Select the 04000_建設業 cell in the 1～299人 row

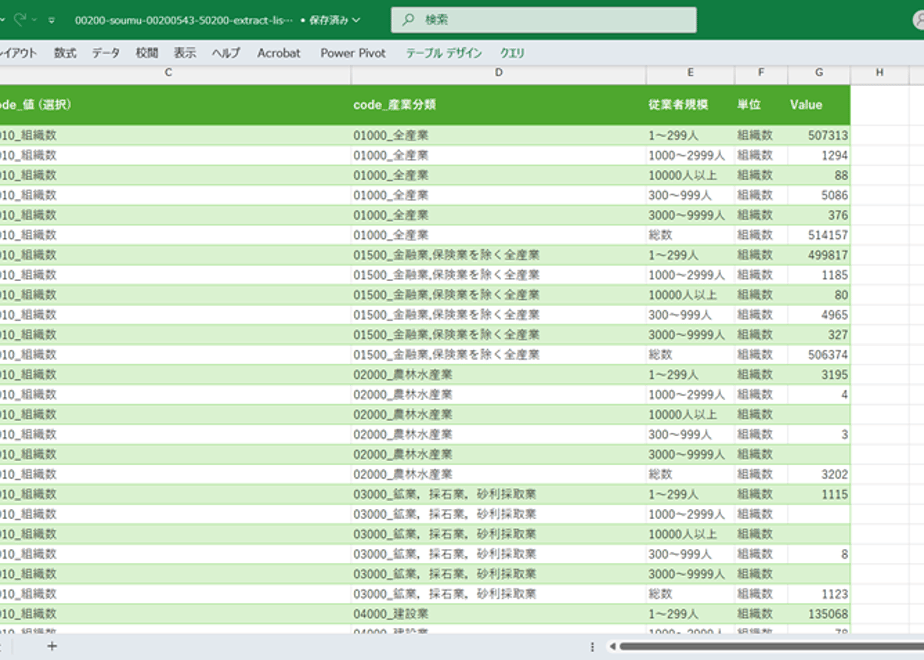(x=499, y=614)
